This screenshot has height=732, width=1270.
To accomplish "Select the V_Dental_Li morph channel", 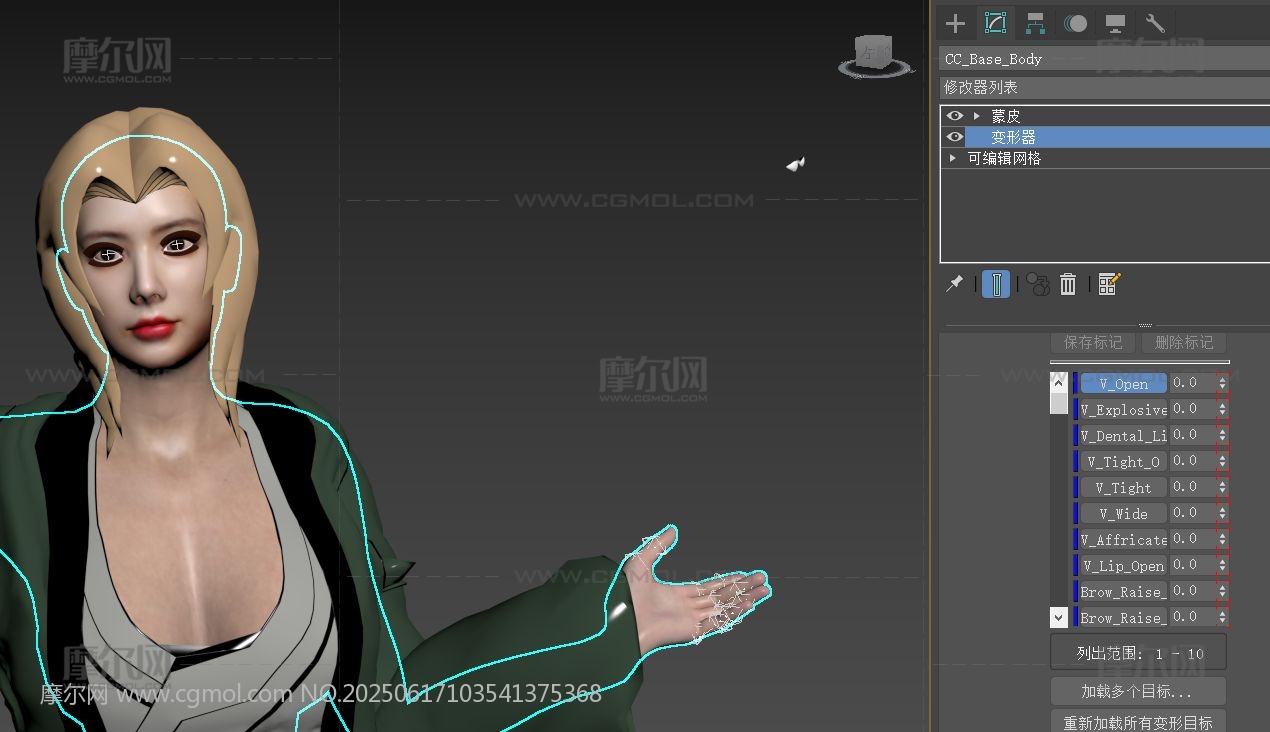I will point(1123,435).
